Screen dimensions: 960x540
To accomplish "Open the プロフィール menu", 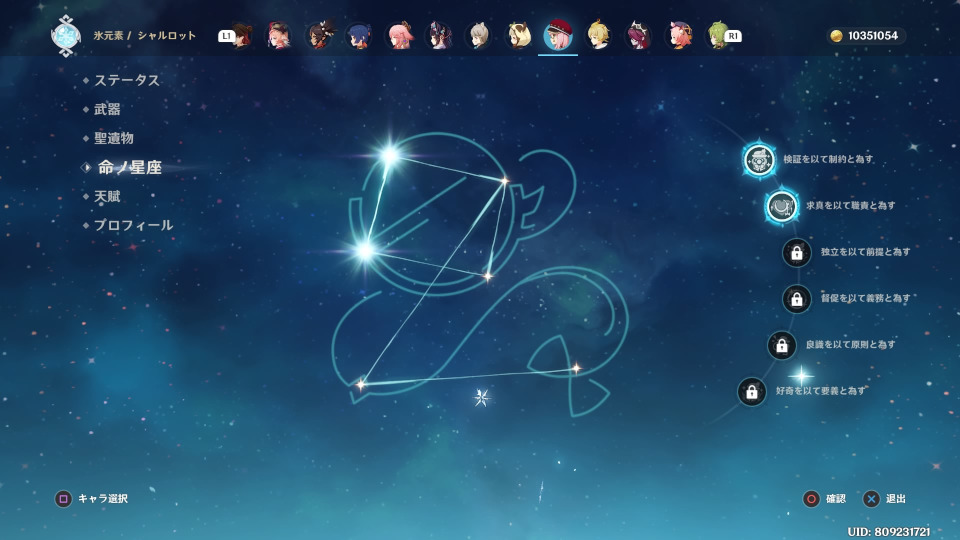I will [x=133, y=225].
